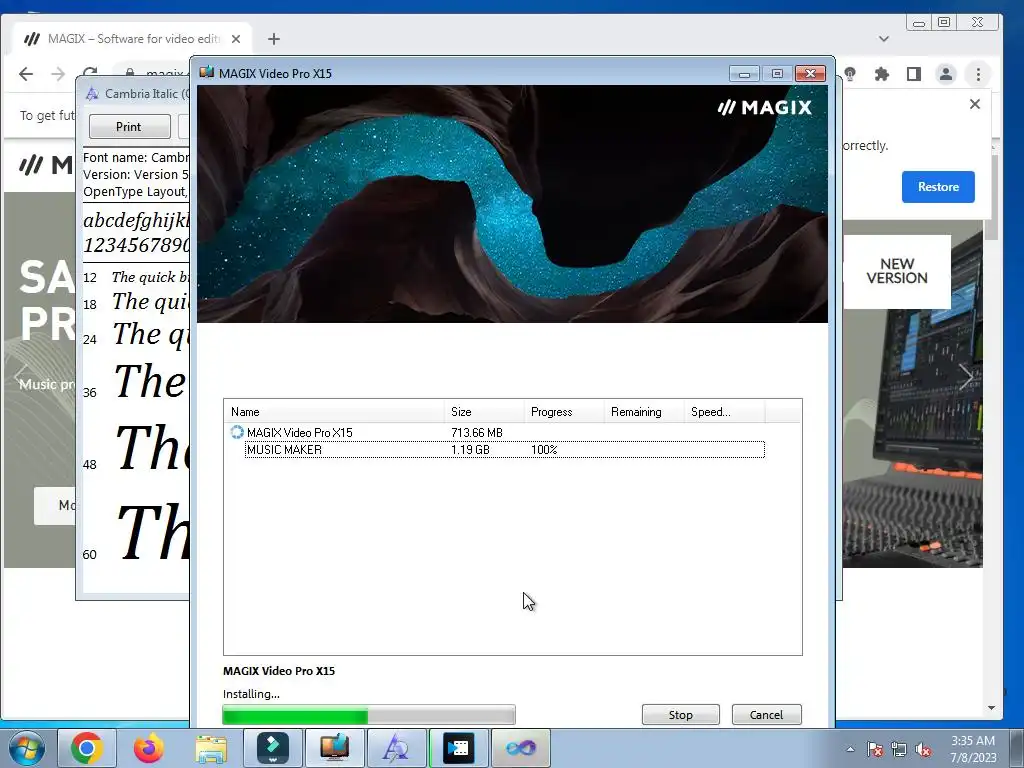Open the Windows Start menu

click(x=27, y=748)
